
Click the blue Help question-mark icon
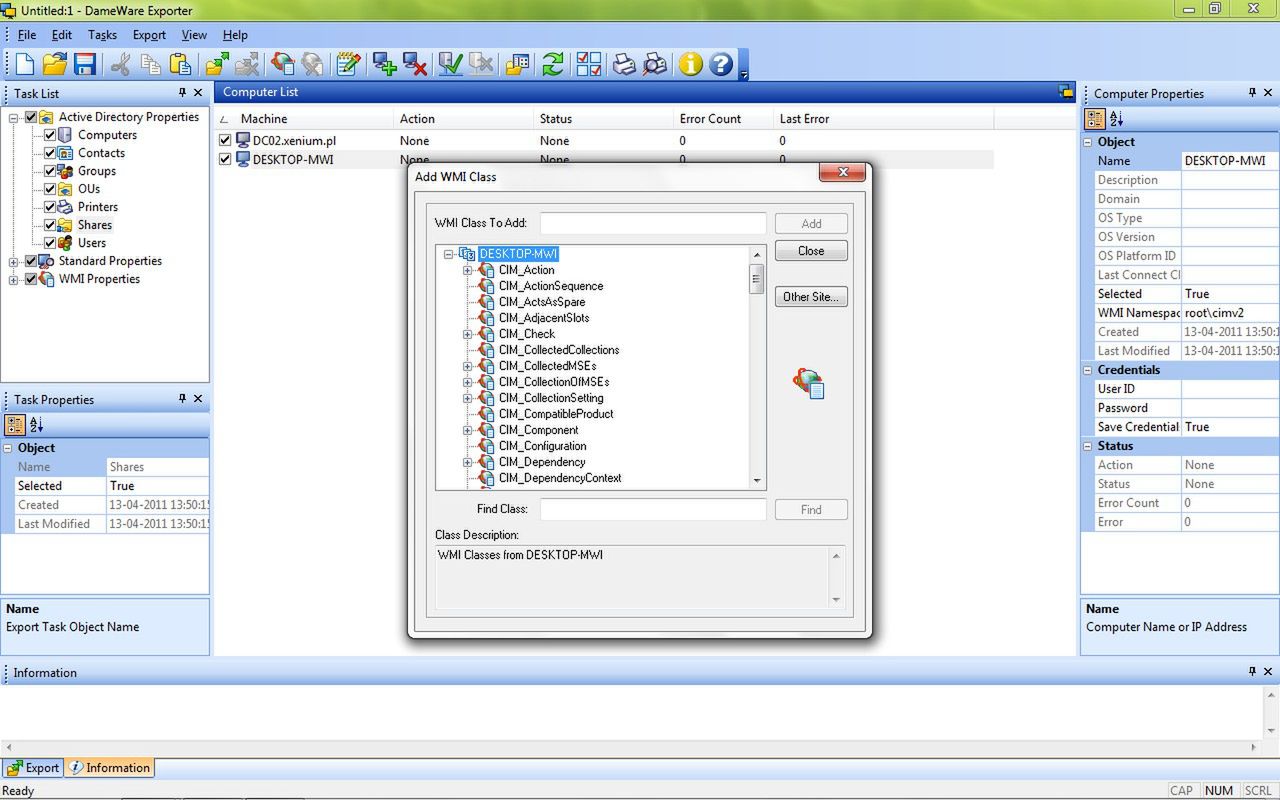[x=721, y=65]
